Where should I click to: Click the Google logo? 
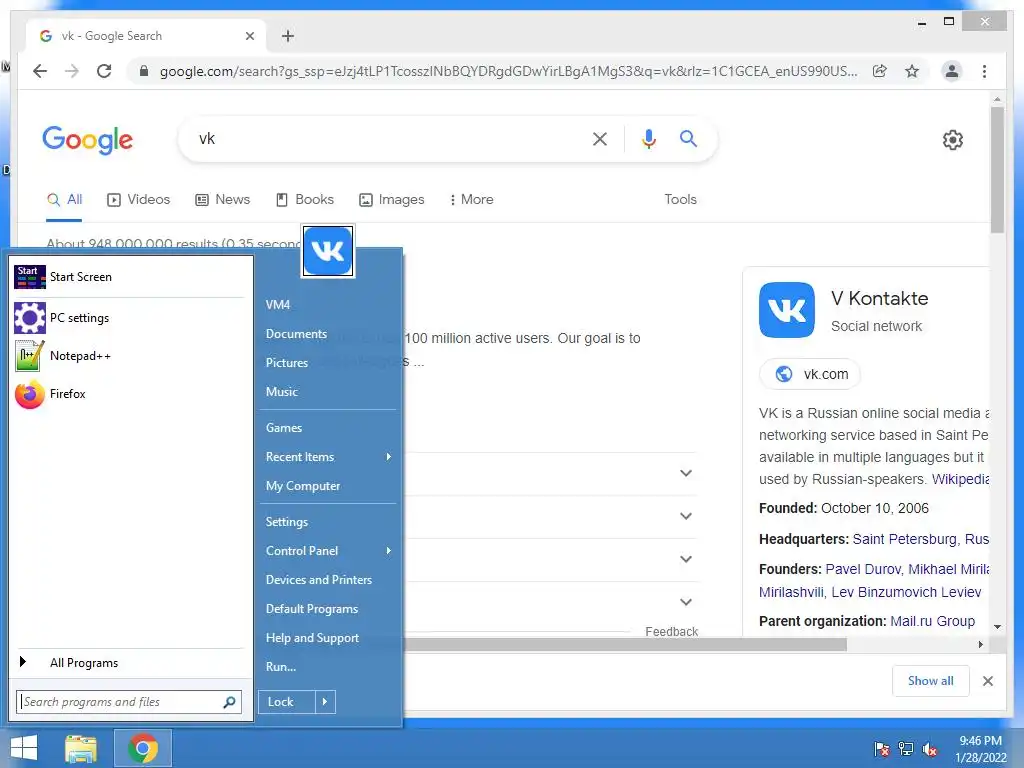tap(88, 140)
